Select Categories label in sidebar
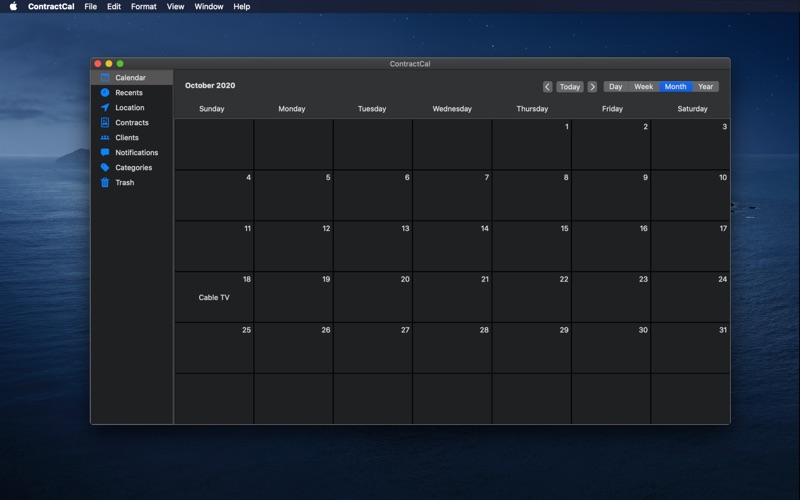The width and height of the screenshot is (800, 500). [133, 167]
